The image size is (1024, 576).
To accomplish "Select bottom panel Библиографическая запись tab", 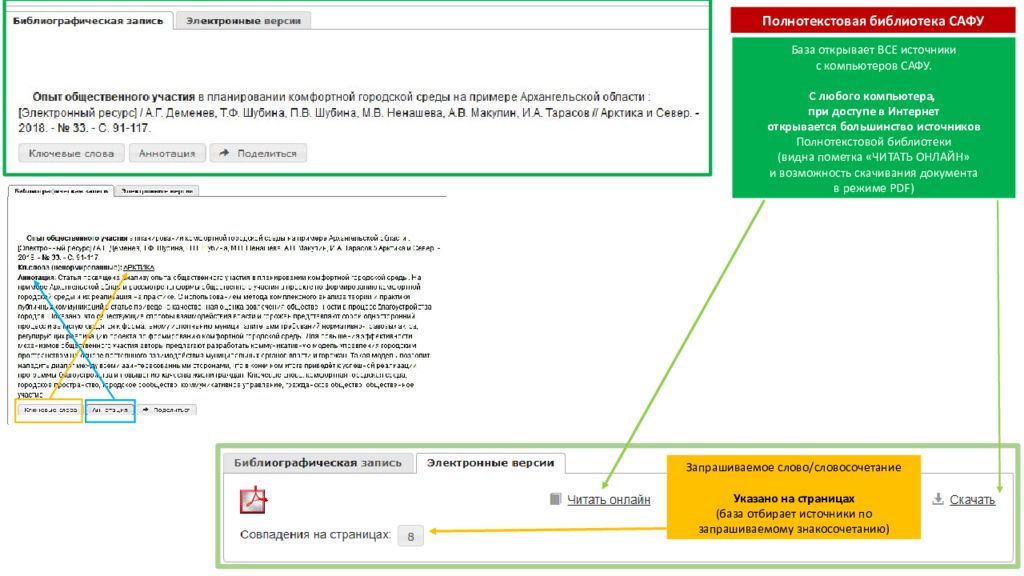I will coord(318,462).
